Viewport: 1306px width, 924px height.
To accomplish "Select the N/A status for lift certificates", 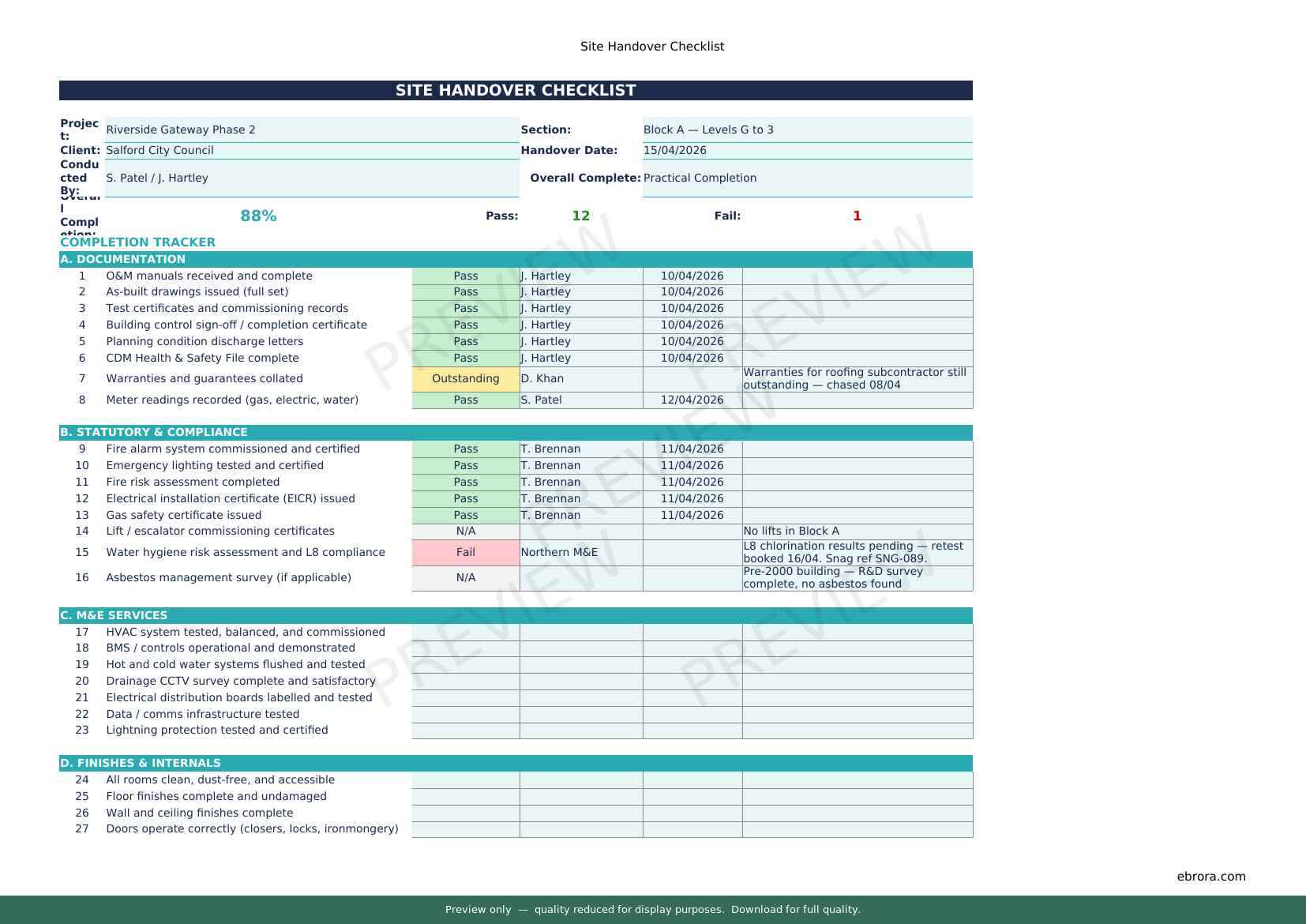I will [x=465, y=531].
